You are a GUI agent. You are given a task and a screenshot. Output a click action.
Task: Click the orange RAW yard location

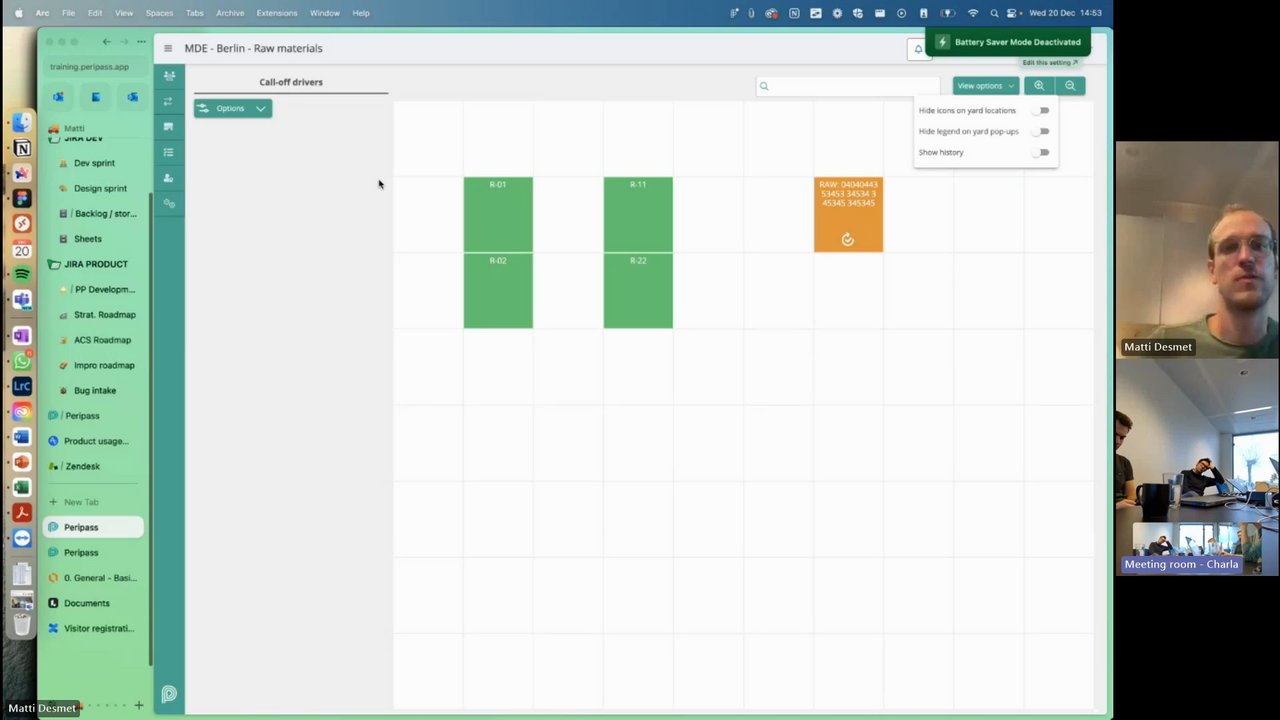point(848,214)
